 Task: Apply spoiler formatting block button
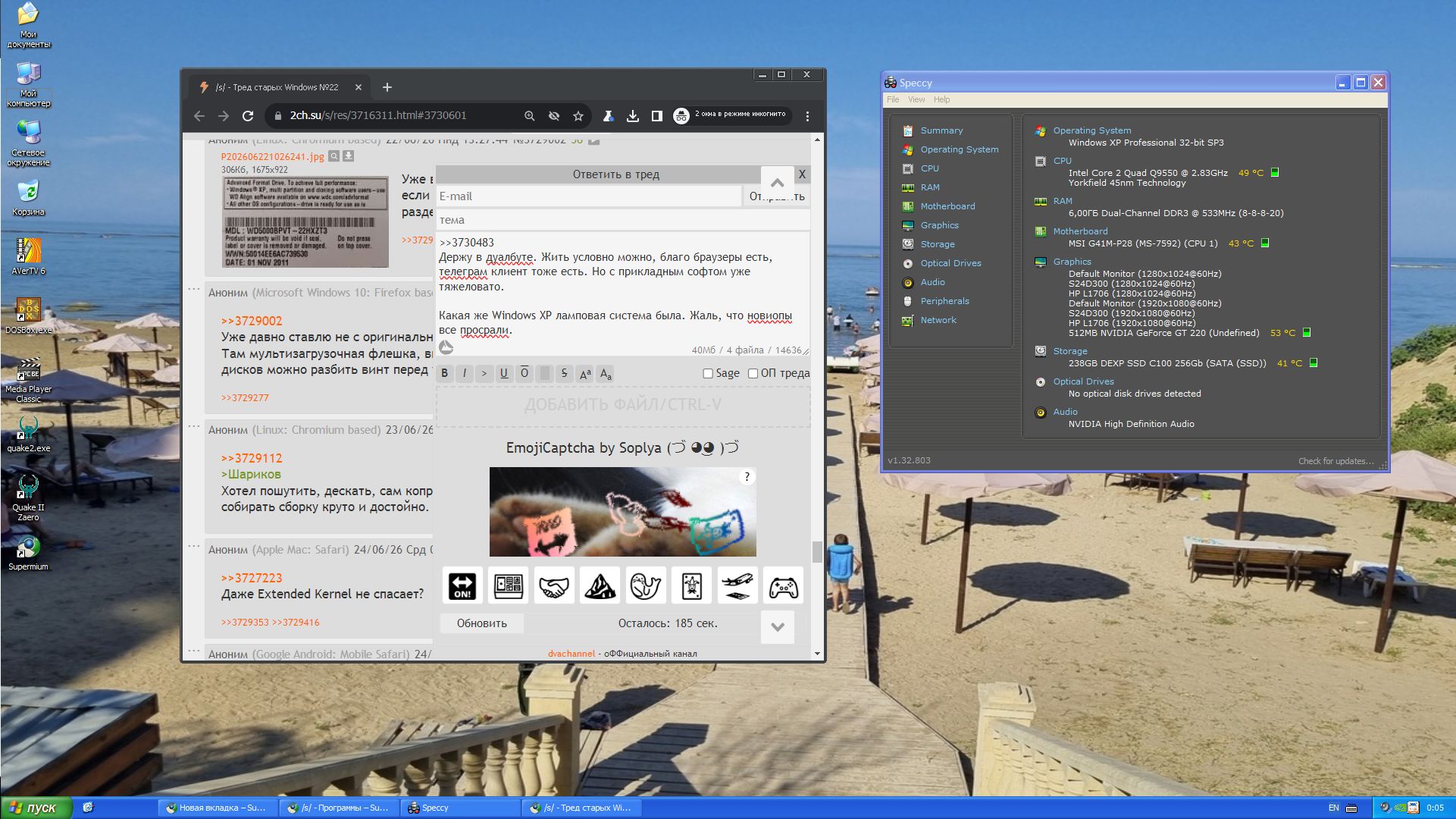click(544, 373)
